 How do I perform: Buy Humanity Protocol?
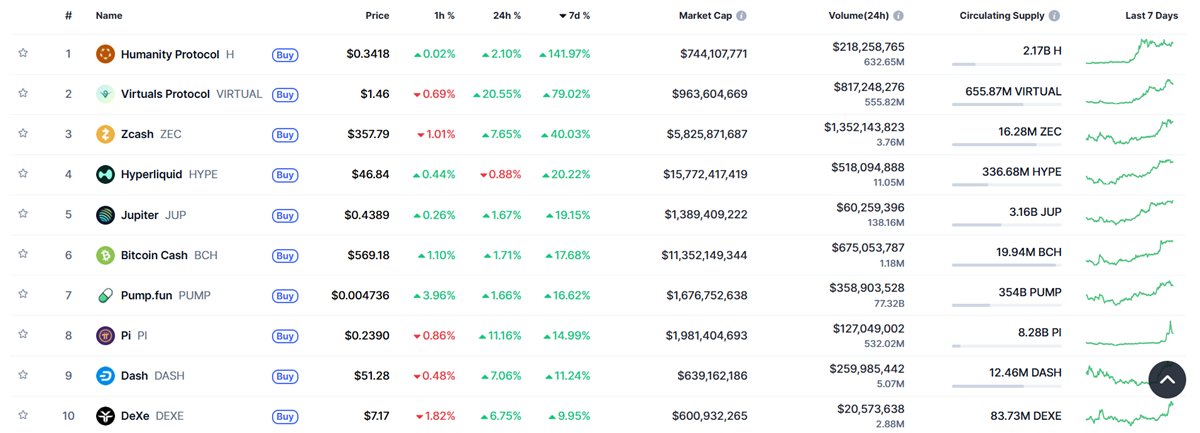[285, 54]
